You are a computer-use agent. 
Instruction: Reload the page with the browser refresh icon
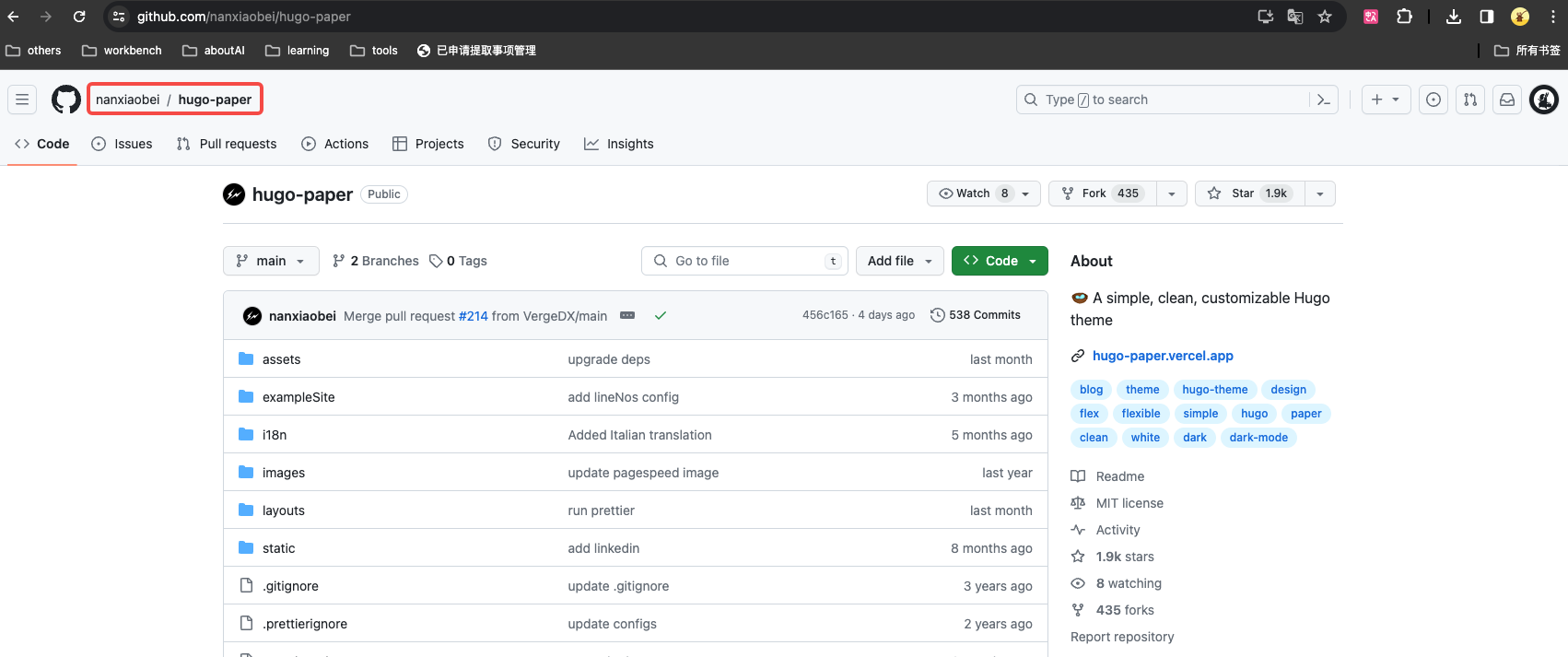click(79, 17)
